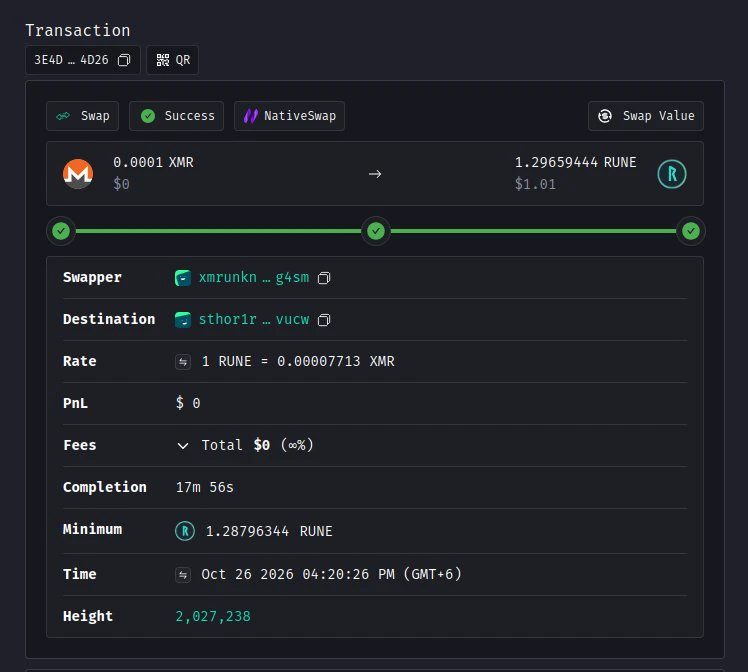Screen dimensions: 748x672
Task: Click the final progress step checkmark
Action: pyautogui.click(x=691, y=231)
